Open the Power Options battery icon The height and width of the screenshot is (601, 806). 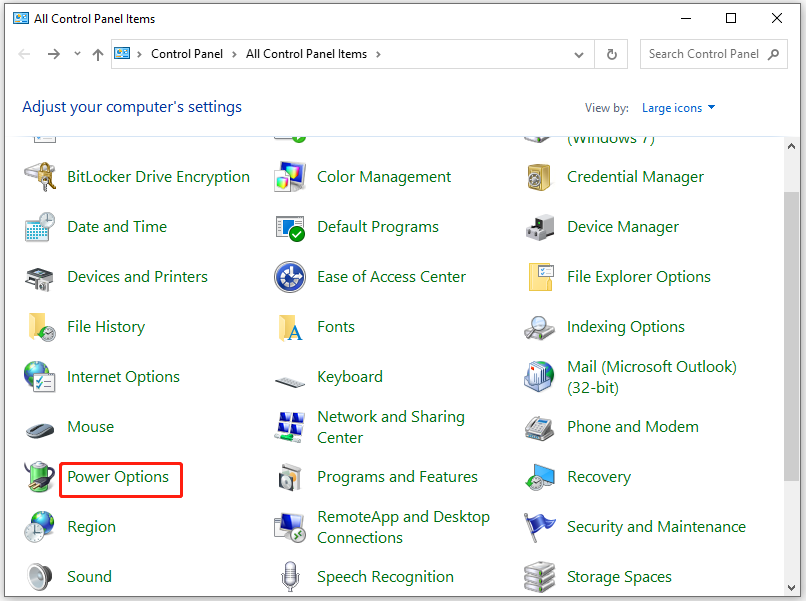click(x=40, y=477)
